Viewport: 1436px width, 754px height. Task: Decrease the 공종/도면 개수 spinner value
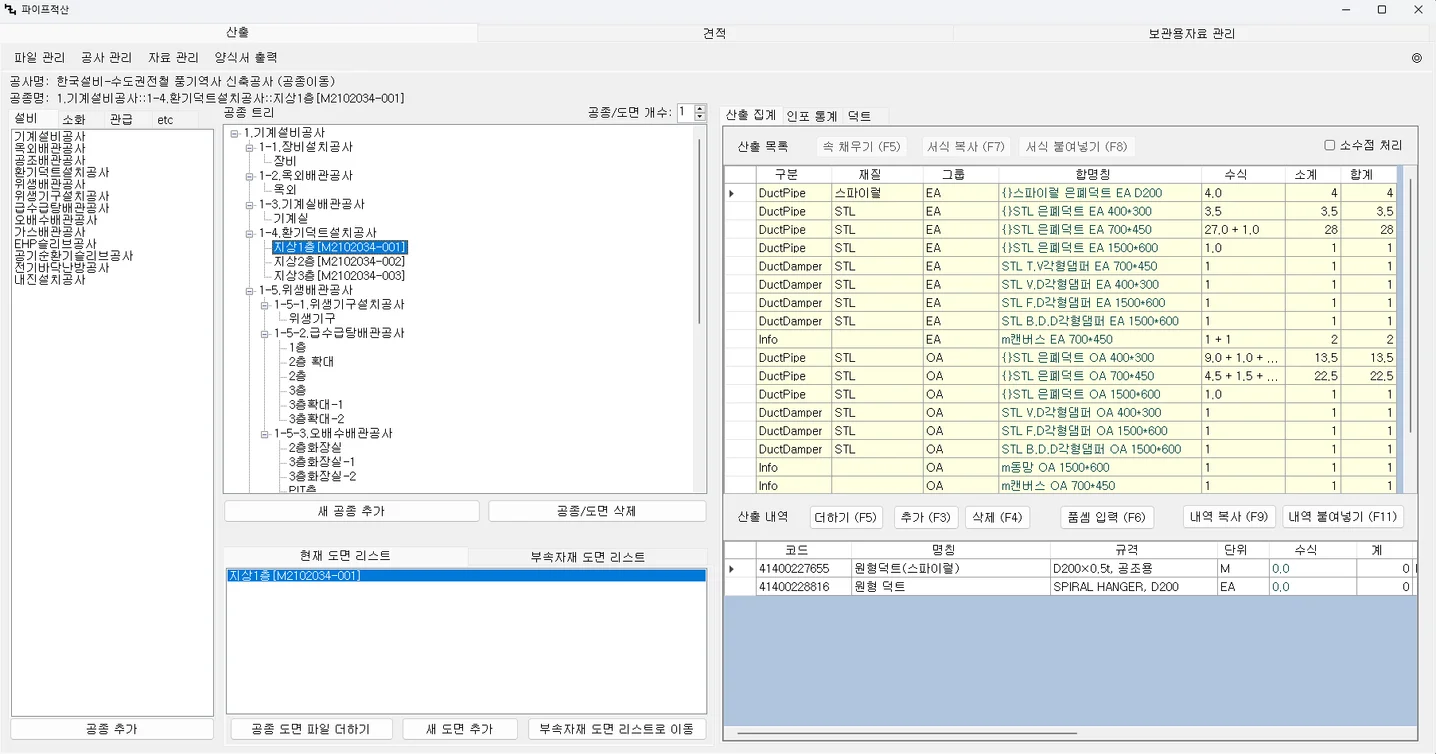(700, 117)
